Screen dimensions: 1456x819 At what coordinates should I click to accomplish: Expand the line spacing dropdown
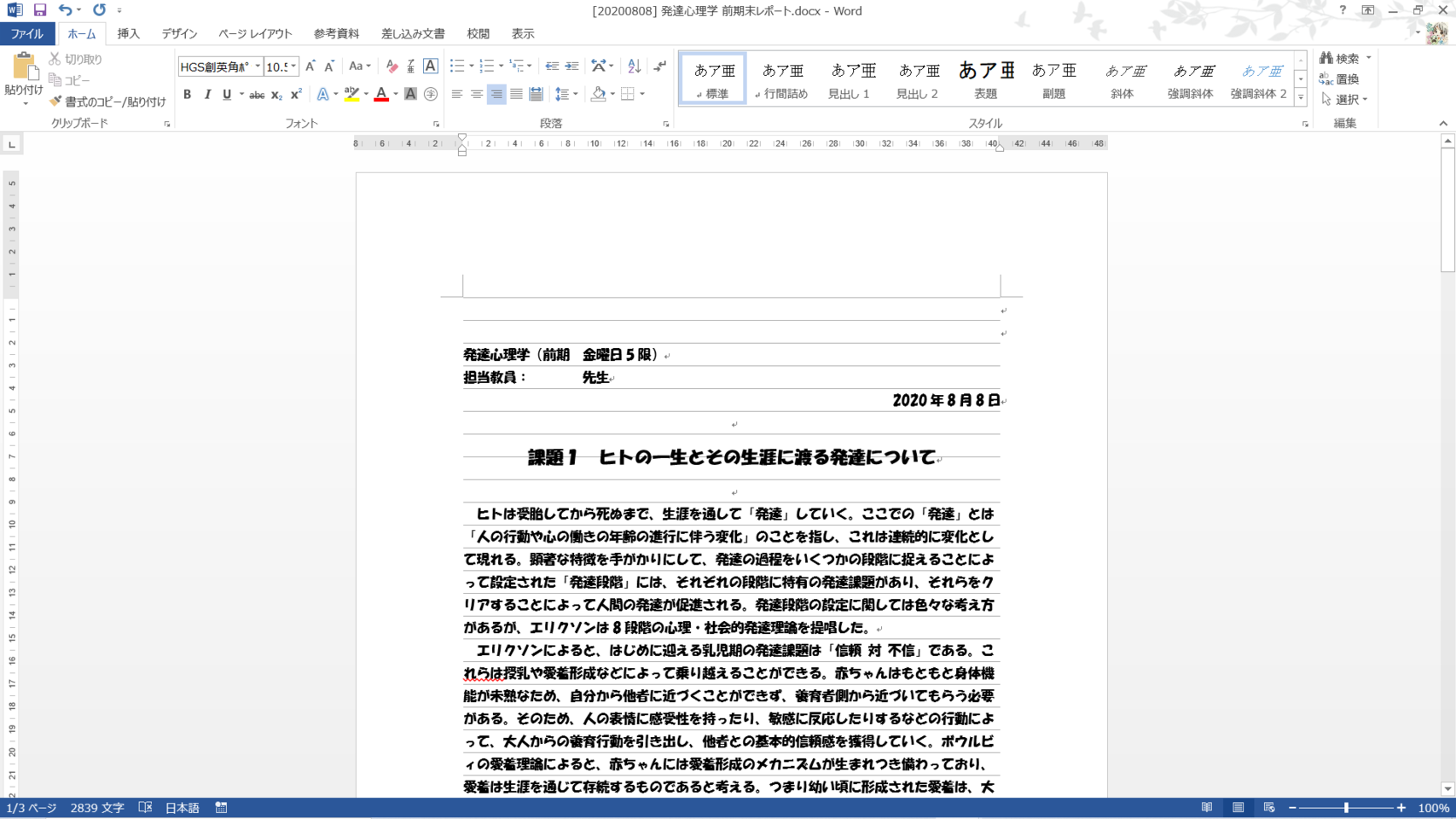pyautogui.click(x=576, y=95)
